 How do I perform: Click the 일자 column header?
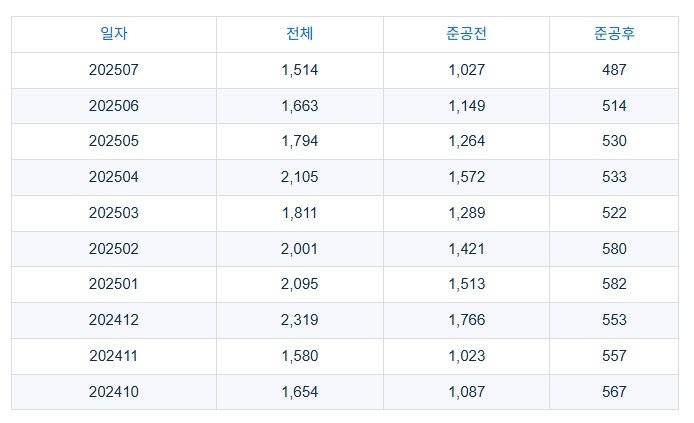click(114, 34)
